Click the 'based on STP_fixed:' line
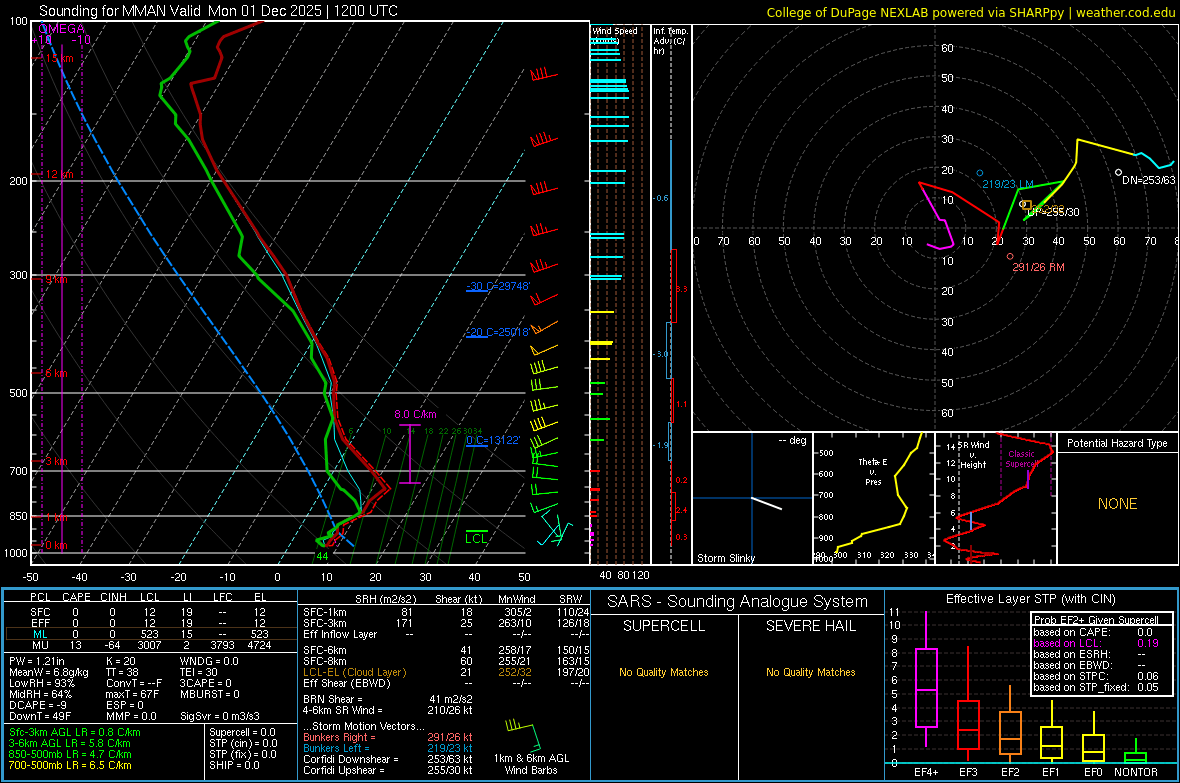The image size is (1180, 783). (x=1096, y=687)
